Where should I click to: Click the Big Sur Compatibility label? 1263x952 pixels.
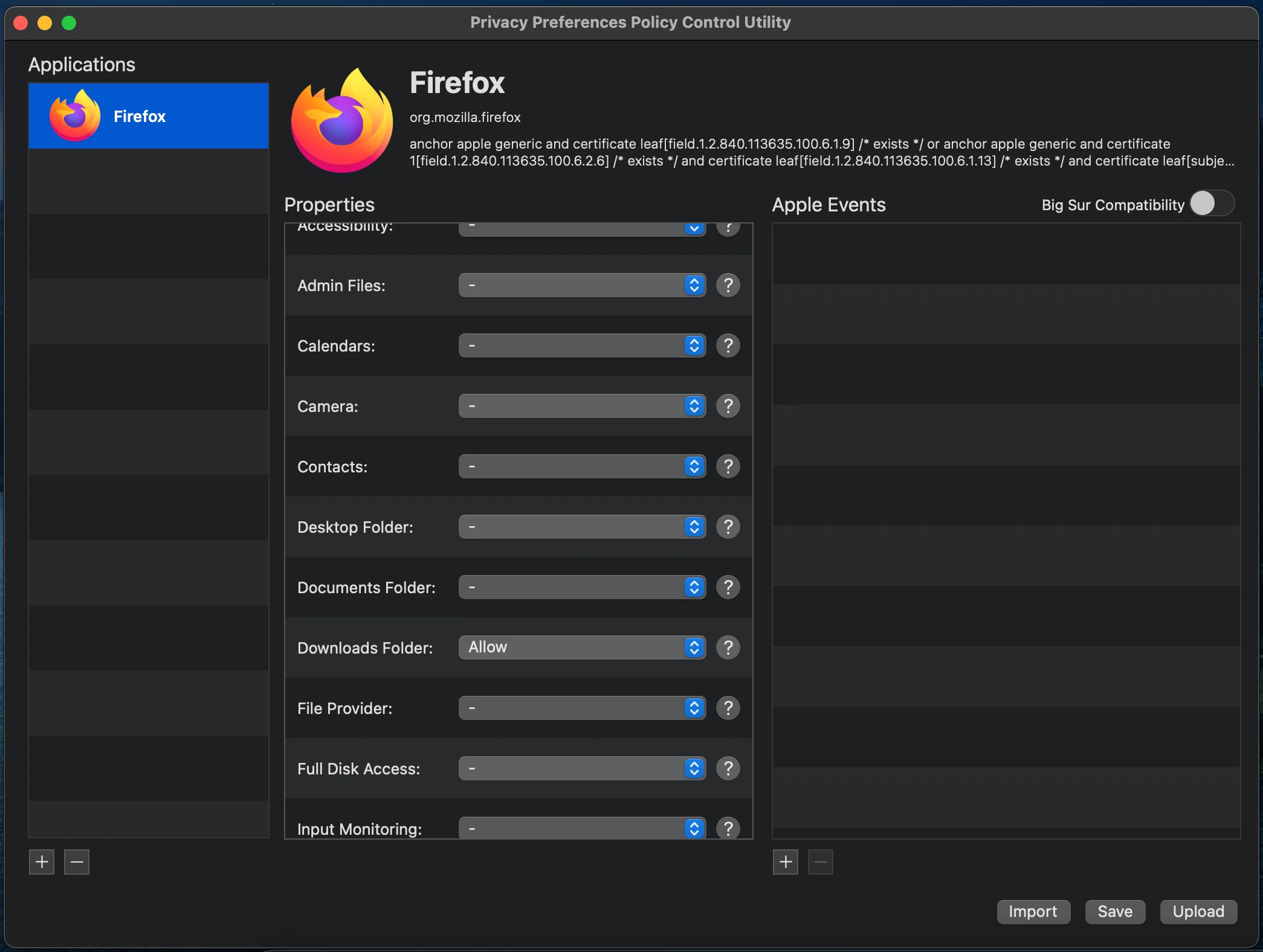(x=1113, y=205)
